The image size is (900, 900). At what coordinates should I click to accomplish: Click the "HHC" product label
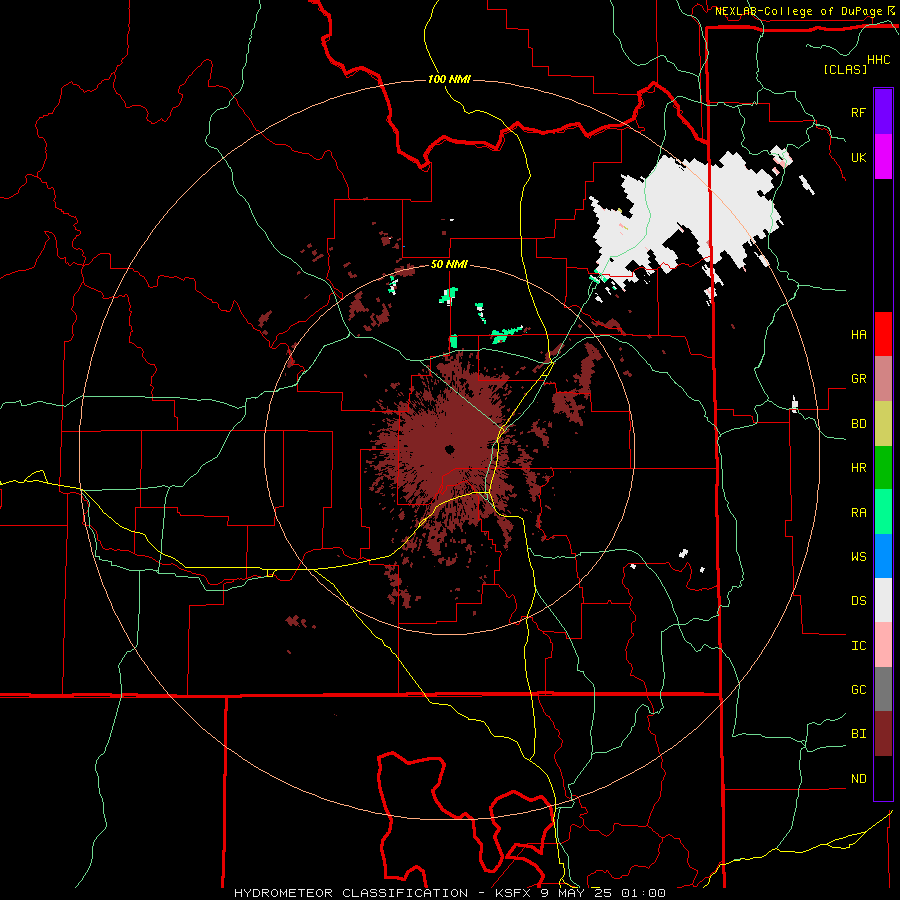pos(878,60)
